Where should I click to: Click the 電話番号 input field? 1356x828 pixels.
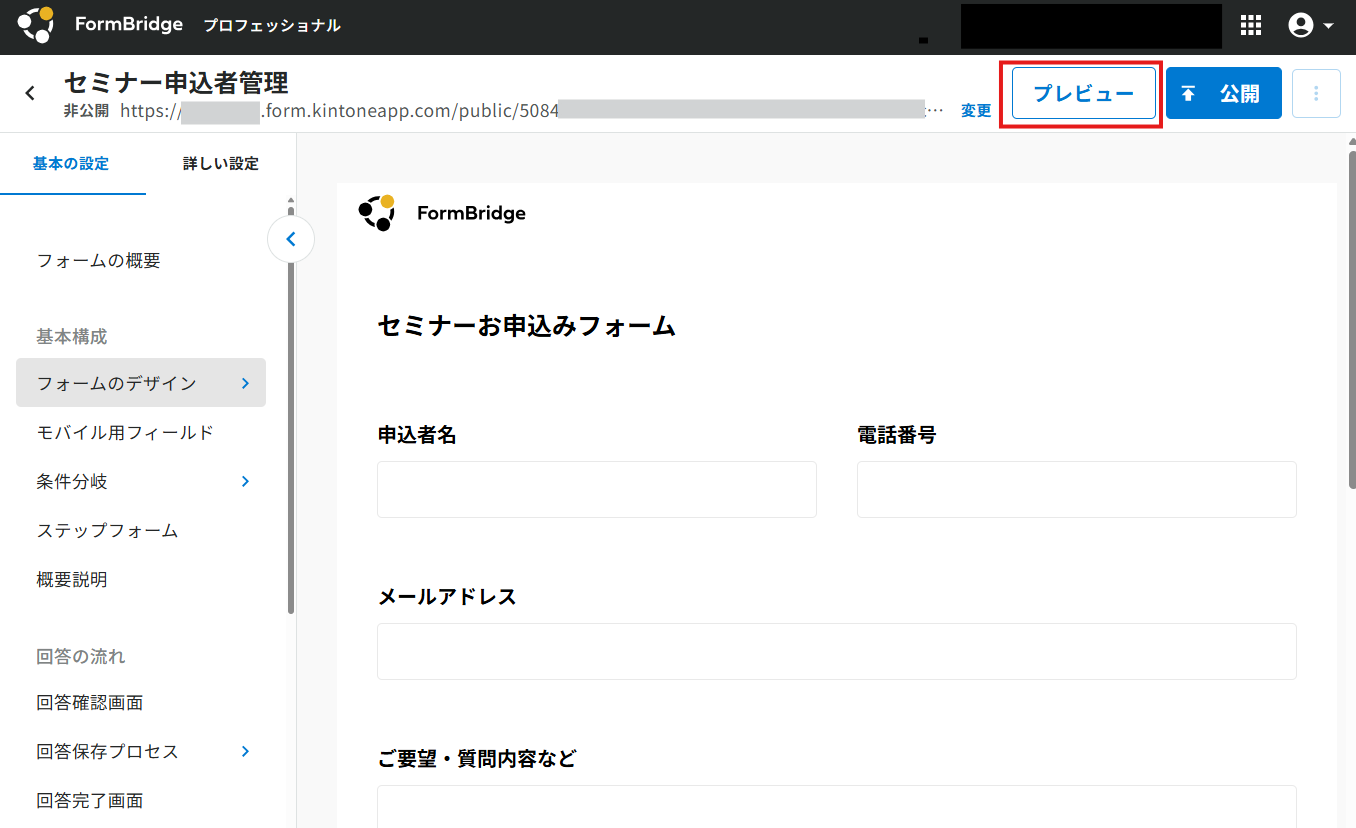1077,489
